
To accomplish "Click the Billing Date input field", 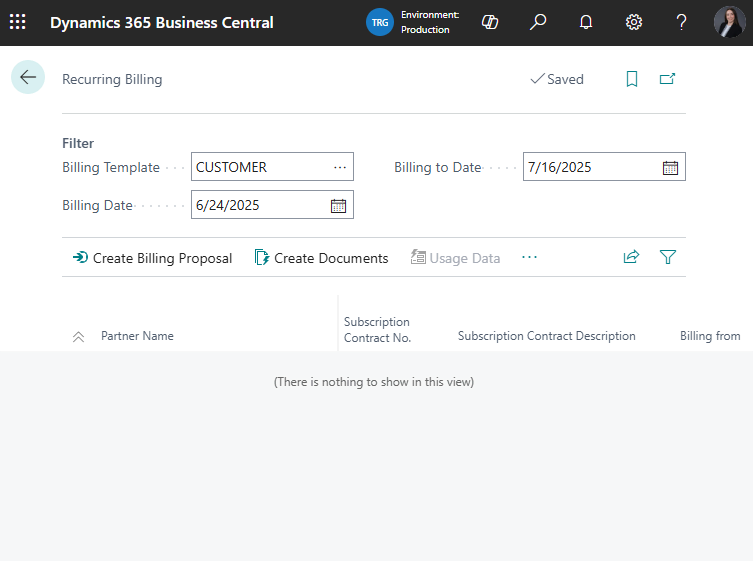I will 258,205.
